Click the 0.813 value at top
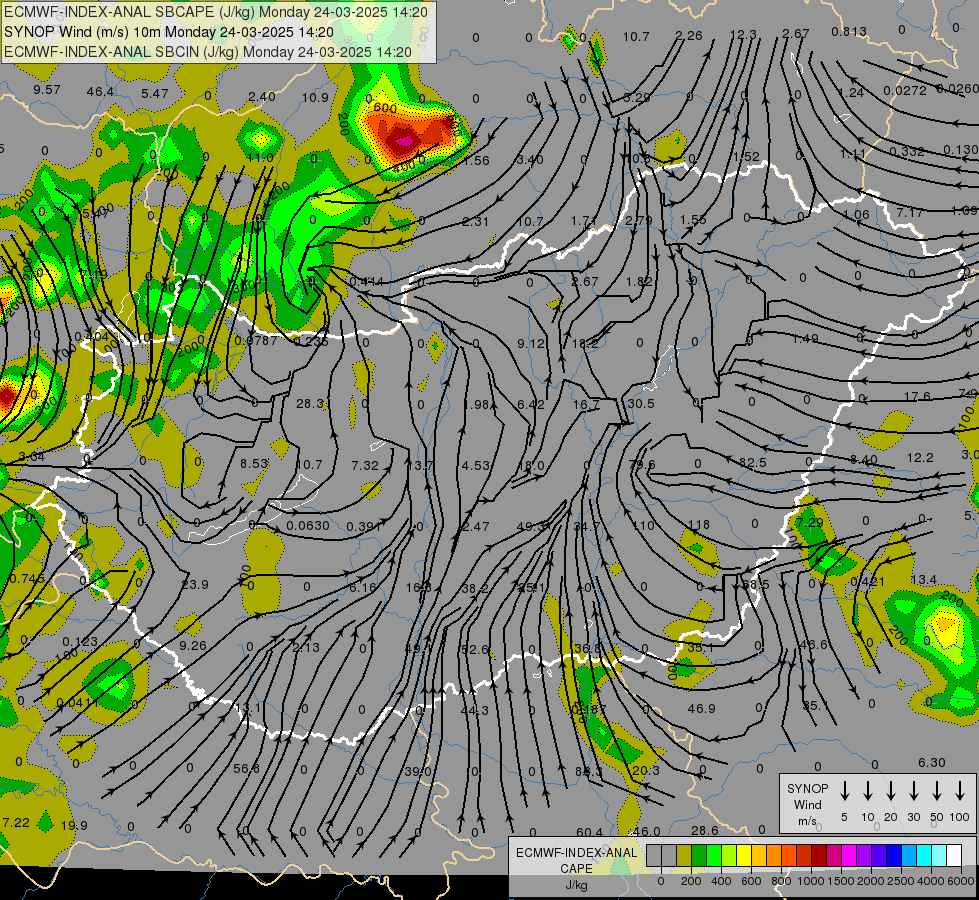Screen dimensions: 979x900 (x=849, y=31)
